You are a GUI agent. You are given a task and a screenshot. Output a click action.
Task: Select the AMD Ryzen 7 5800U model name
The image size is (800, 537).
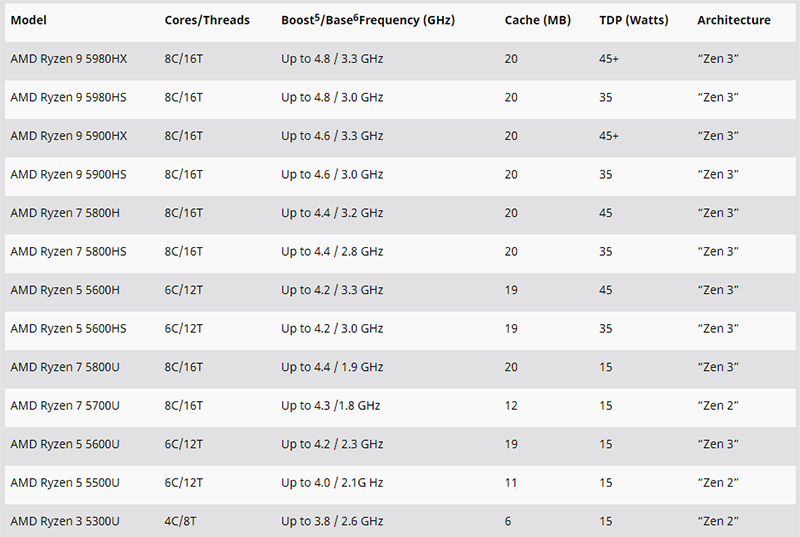click(x=65, y=367)
